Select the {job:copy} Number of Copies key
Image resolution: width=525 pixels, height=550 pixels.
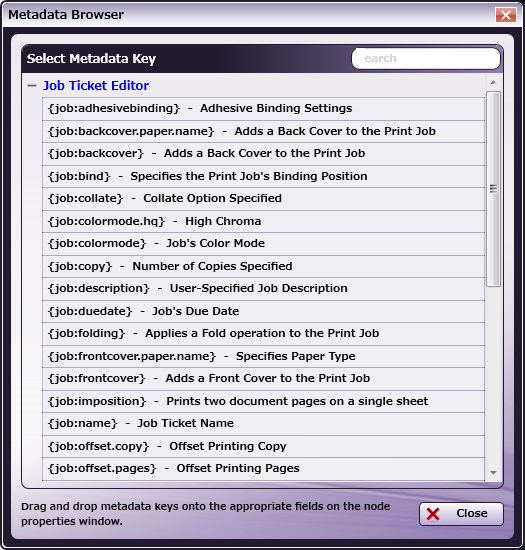(263, 266)
